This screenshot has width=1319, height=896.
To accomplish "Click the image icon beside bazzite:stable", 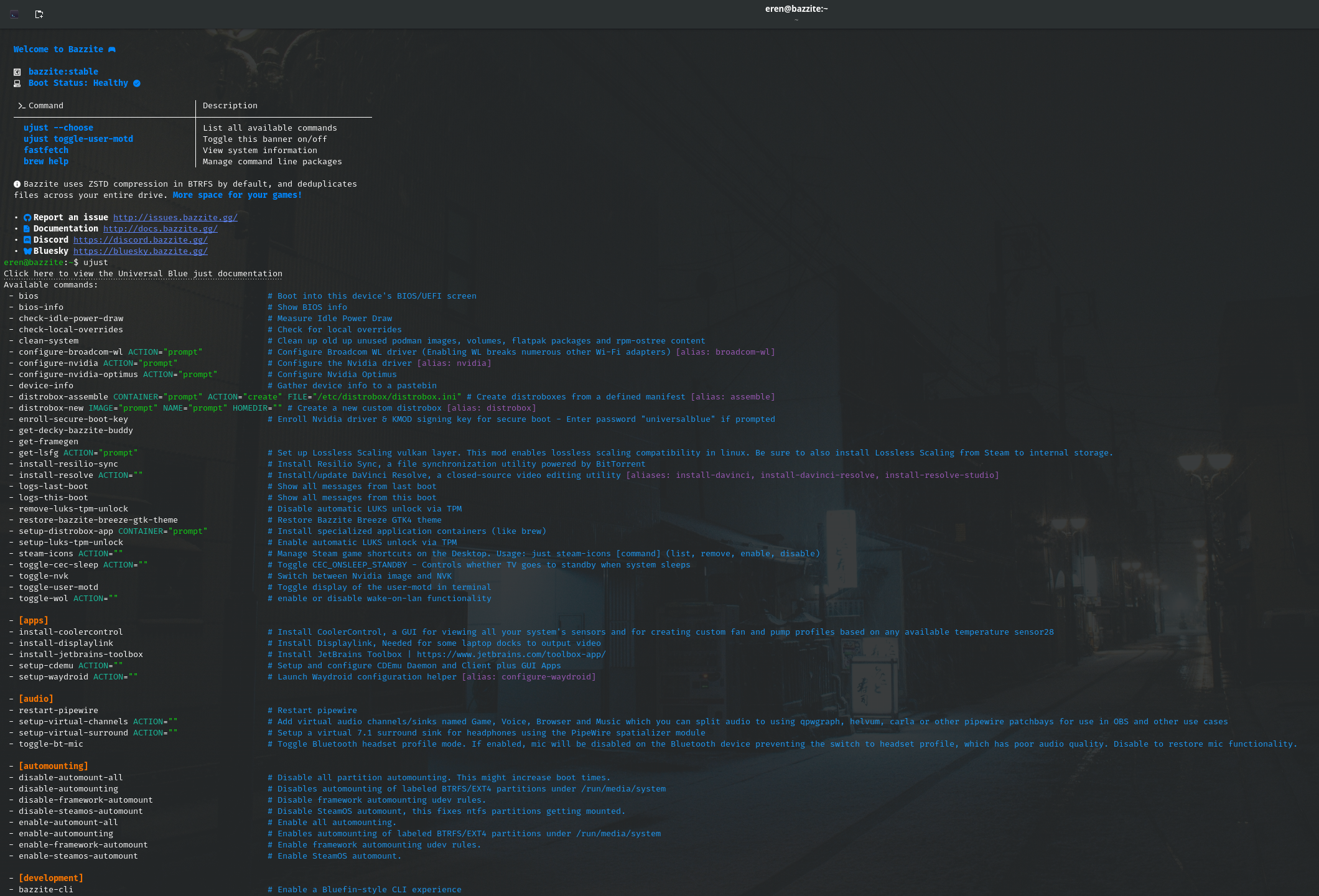I will tap(17, 72).
